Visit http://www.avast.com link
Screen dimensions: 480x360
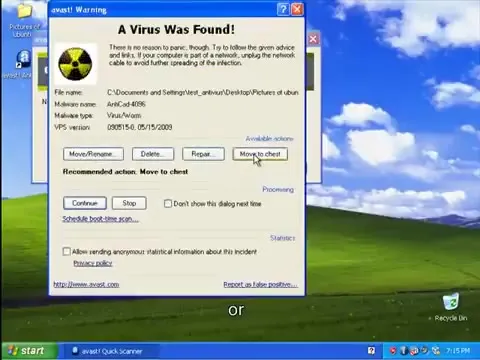pos(86,284)
